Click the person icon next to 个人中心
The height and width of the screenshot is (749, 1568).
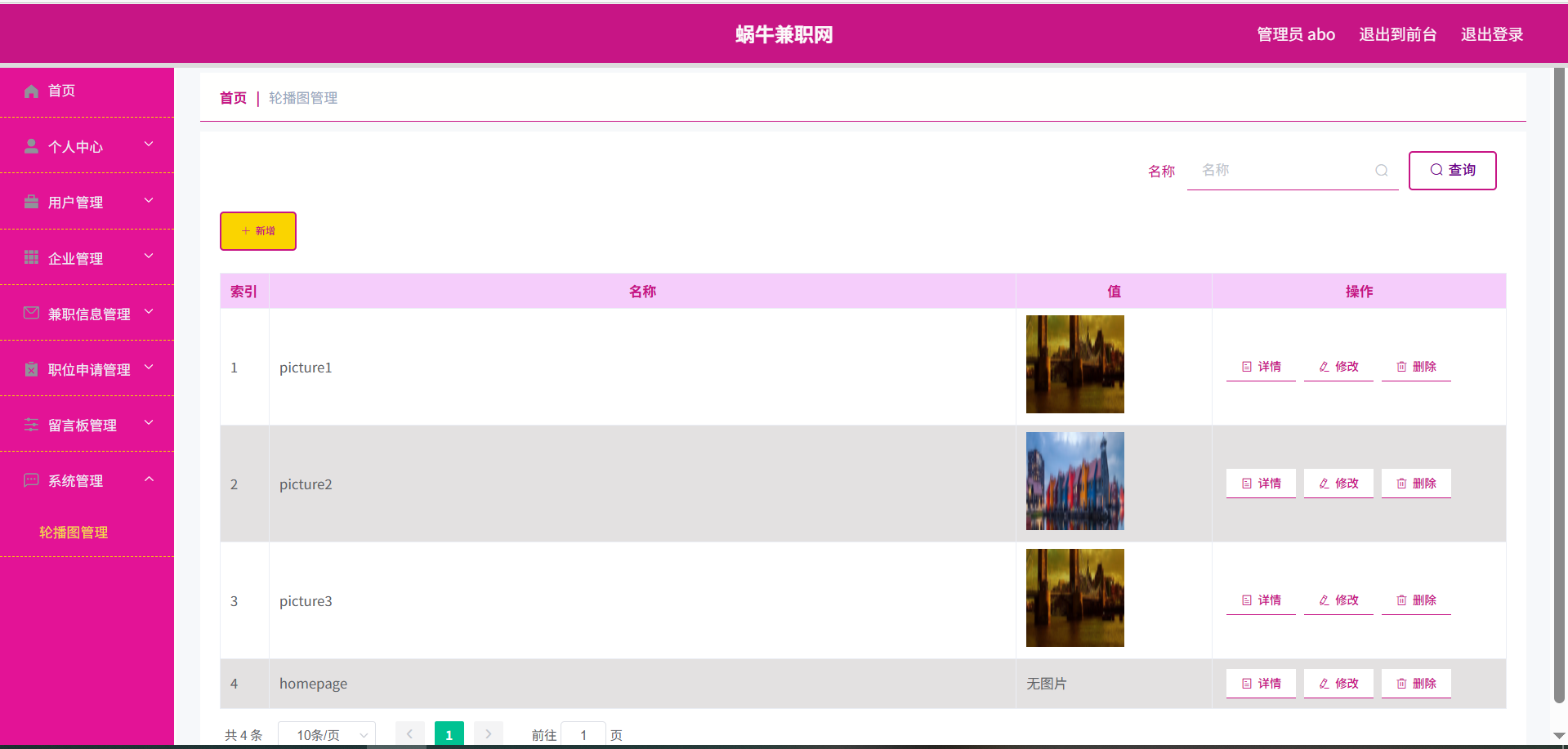31,145
